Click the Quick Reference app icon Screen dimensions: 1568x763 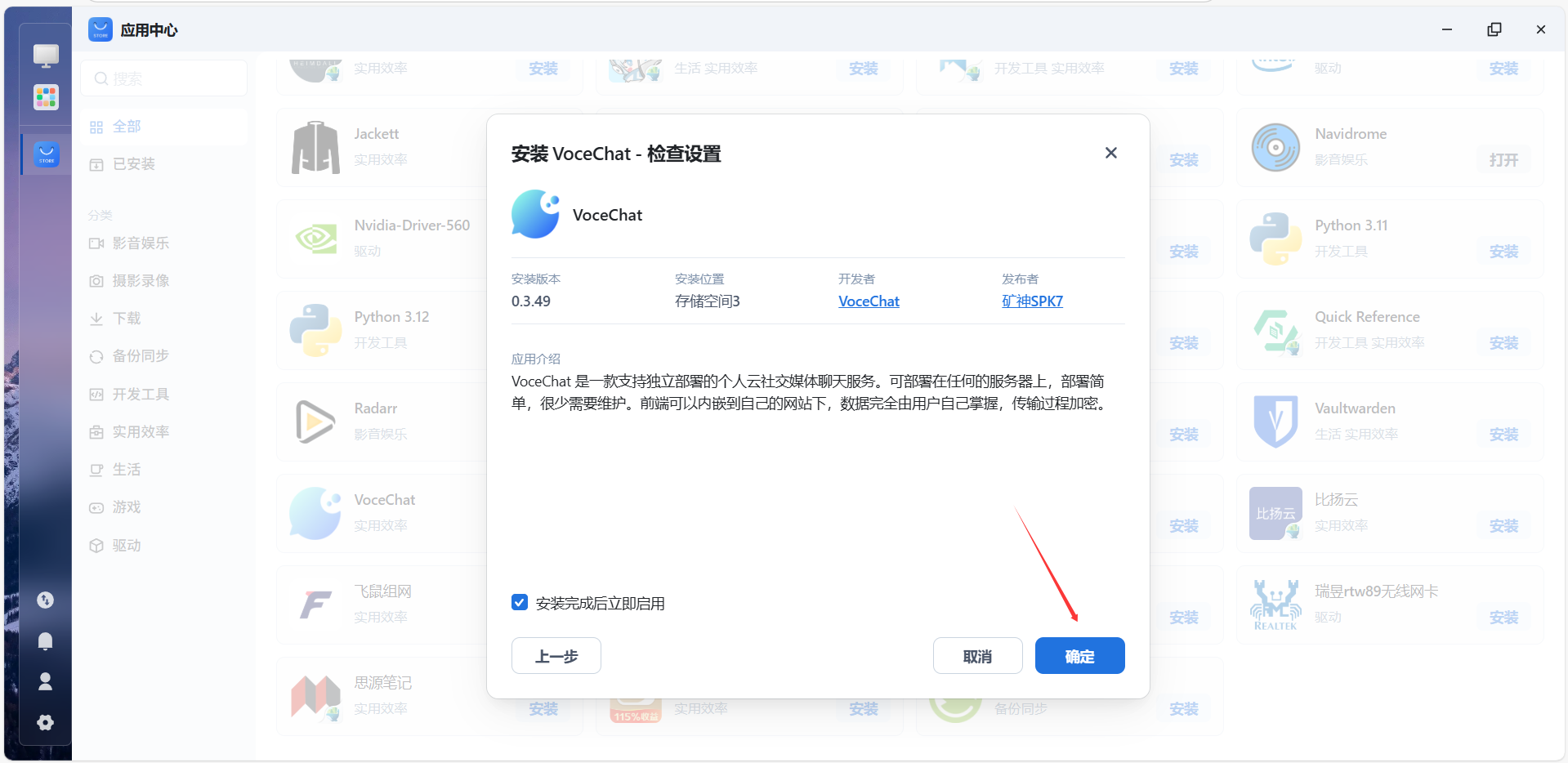click(1275, 330)
